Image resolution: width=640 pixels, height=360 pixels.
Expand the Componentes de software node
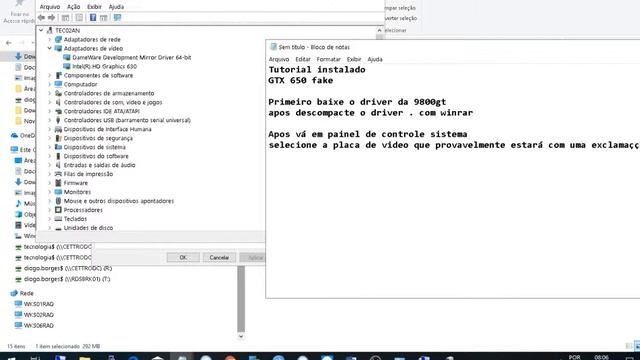(x=50, y=76)
